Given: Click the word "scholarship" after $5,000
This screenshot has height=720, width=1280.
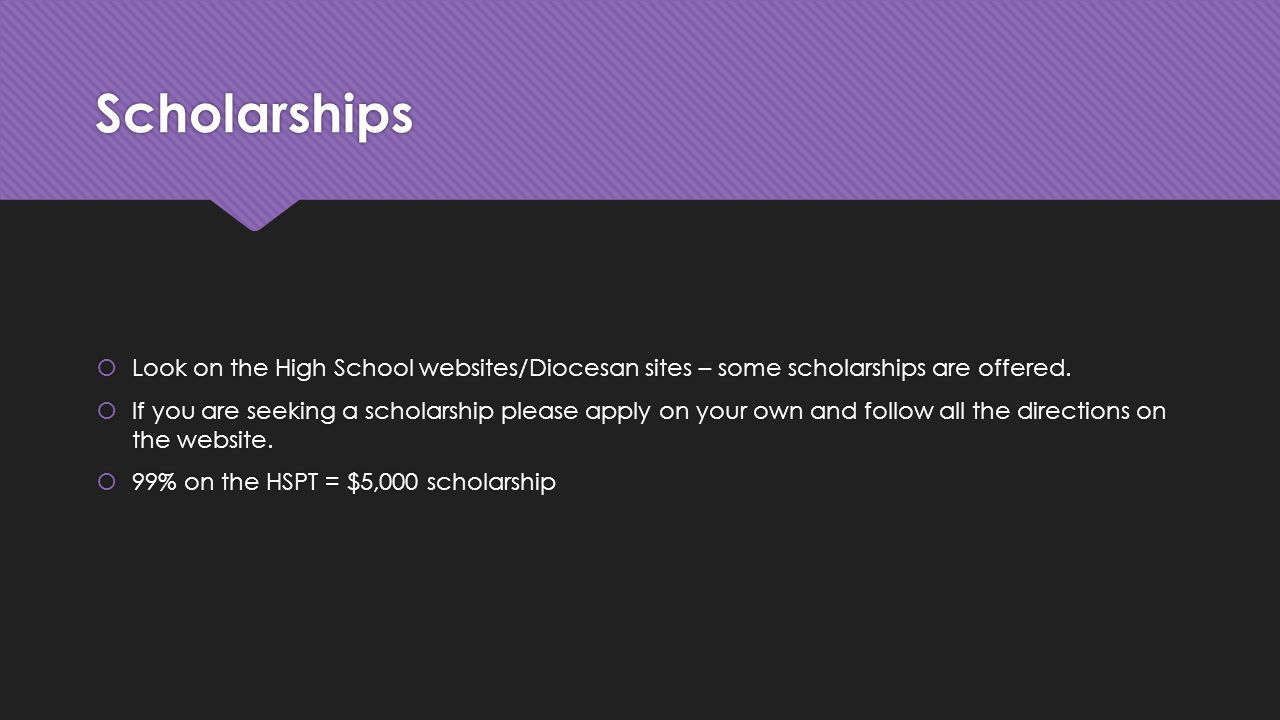Looking at the screenshot, I should click(491, 482).
